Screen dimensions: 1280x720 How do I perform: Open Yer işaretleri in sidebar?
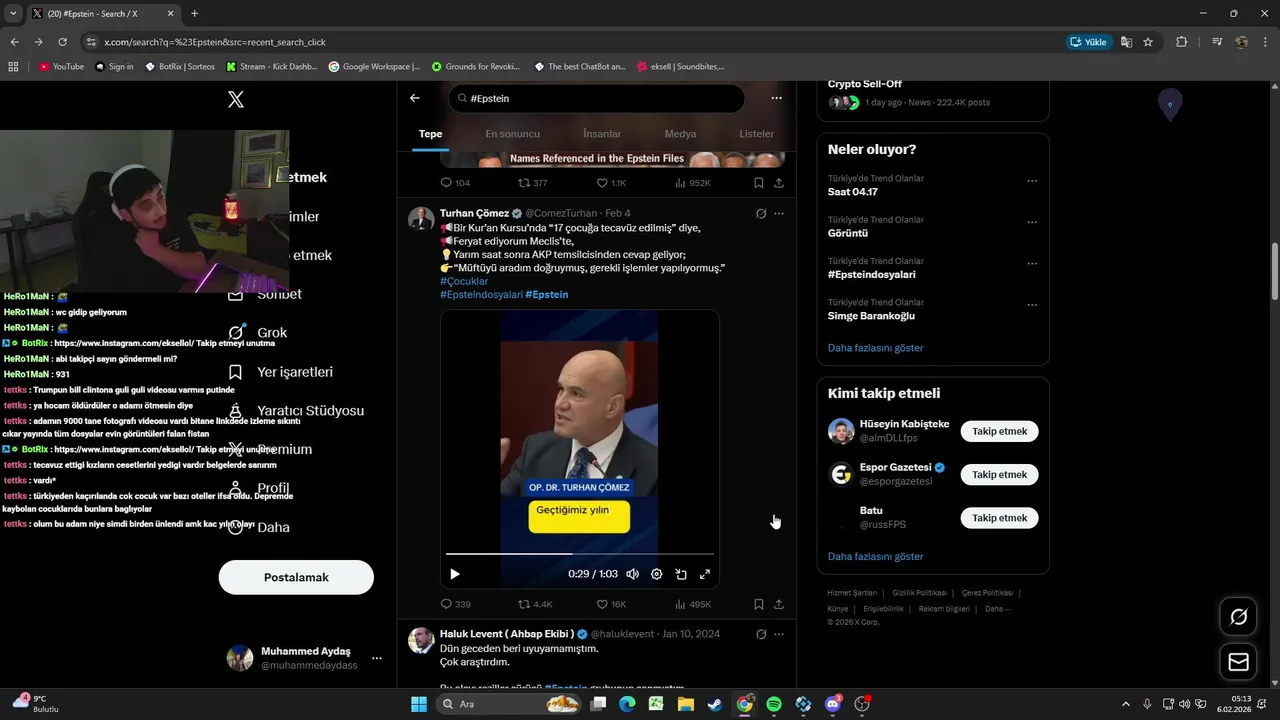click(281, 372)
